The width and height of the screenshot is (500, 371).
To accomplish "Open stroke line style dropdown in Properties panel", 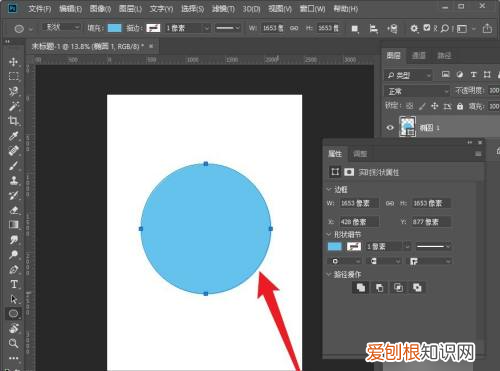I will (433, 247).
